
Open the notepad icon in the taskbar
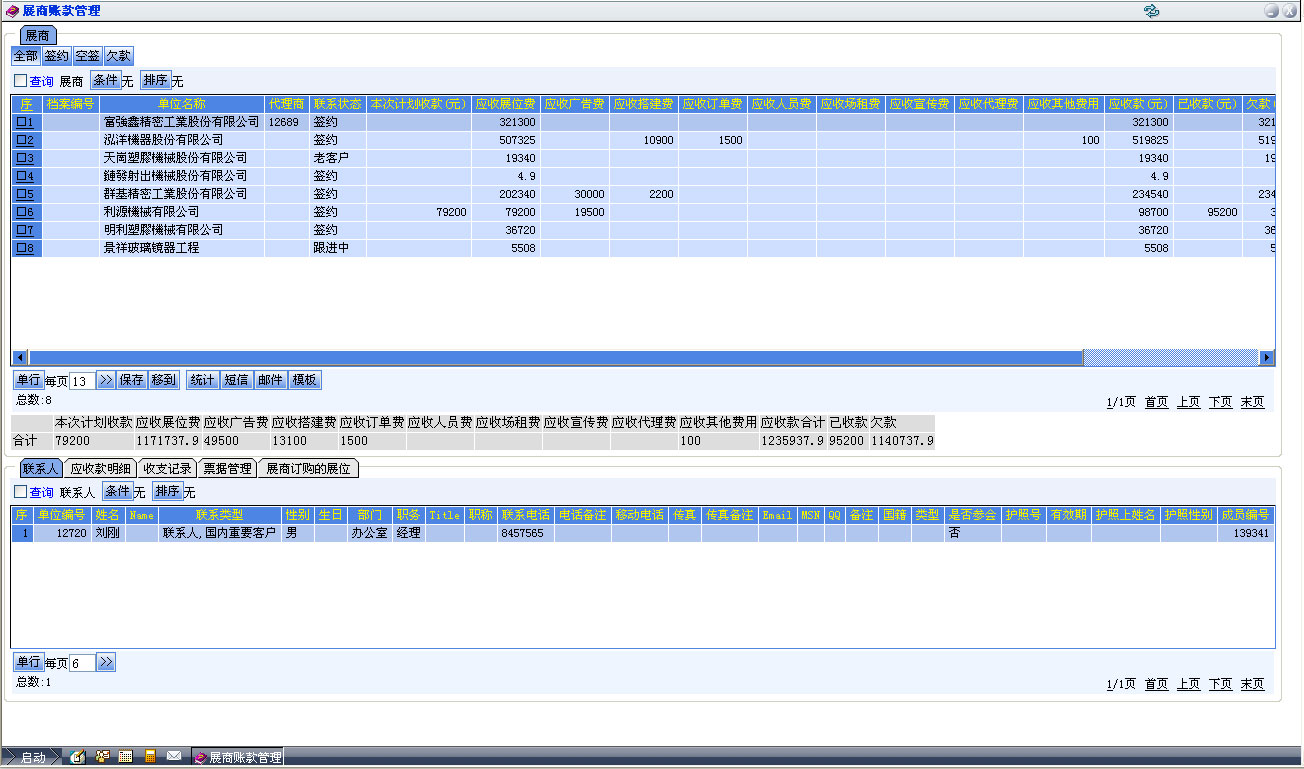click(x=78, y=757)
